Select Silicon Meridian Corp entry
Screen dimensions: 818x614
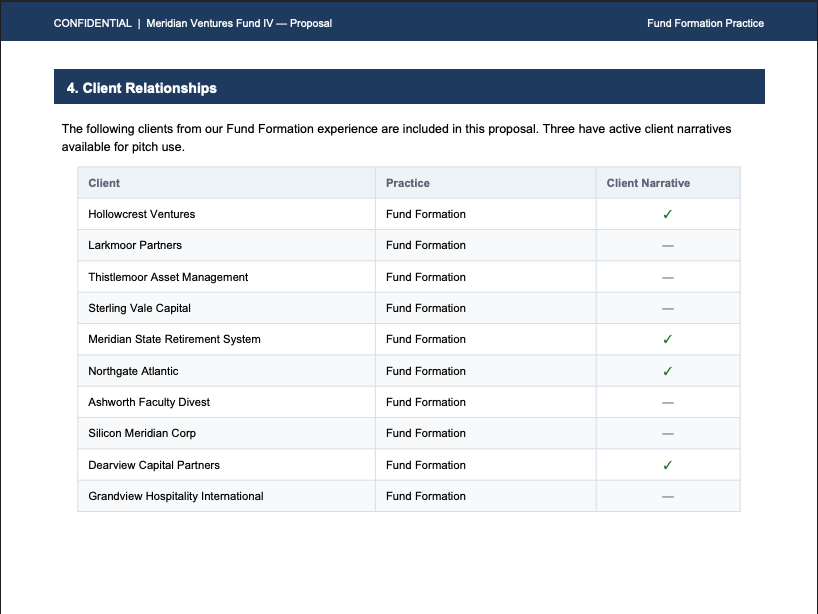[x=142, y=433]
